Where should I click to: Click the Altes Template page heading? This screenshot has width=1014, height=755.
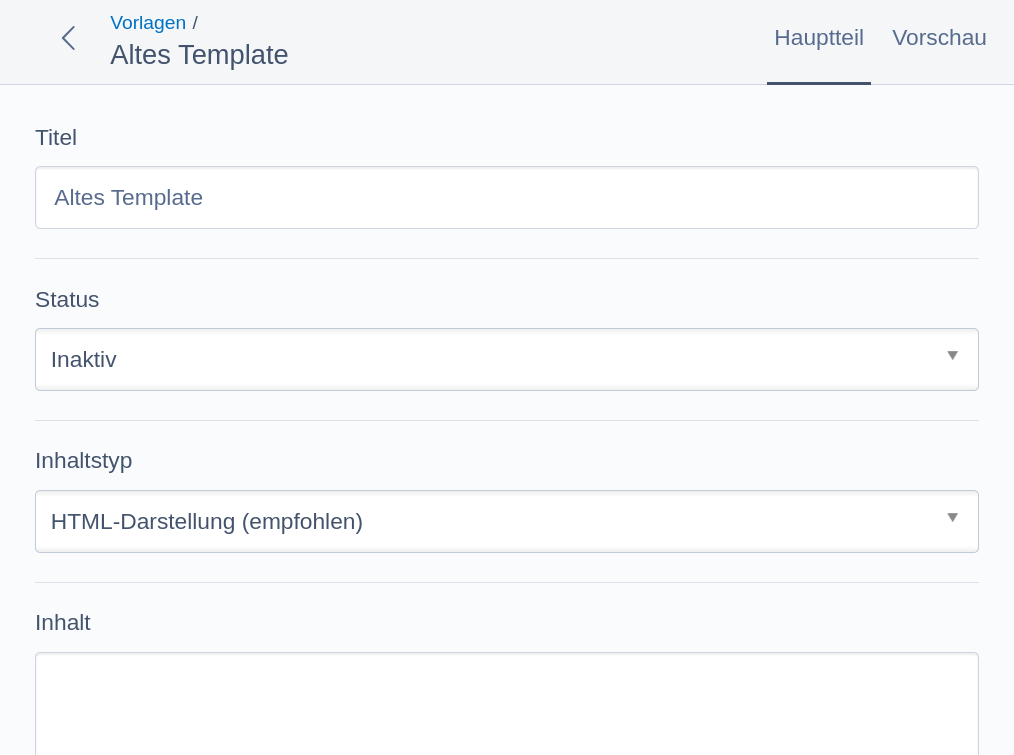(x=199, y=55)
